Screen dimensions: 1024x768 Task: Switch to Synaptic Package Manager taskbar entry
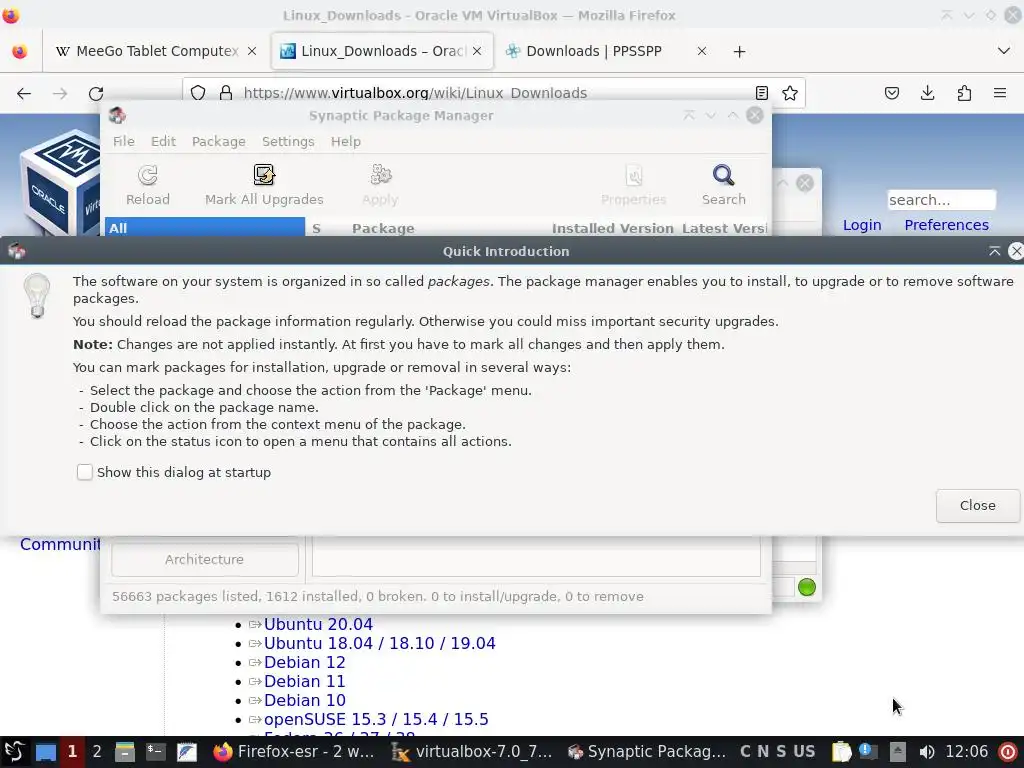(647, 752)
